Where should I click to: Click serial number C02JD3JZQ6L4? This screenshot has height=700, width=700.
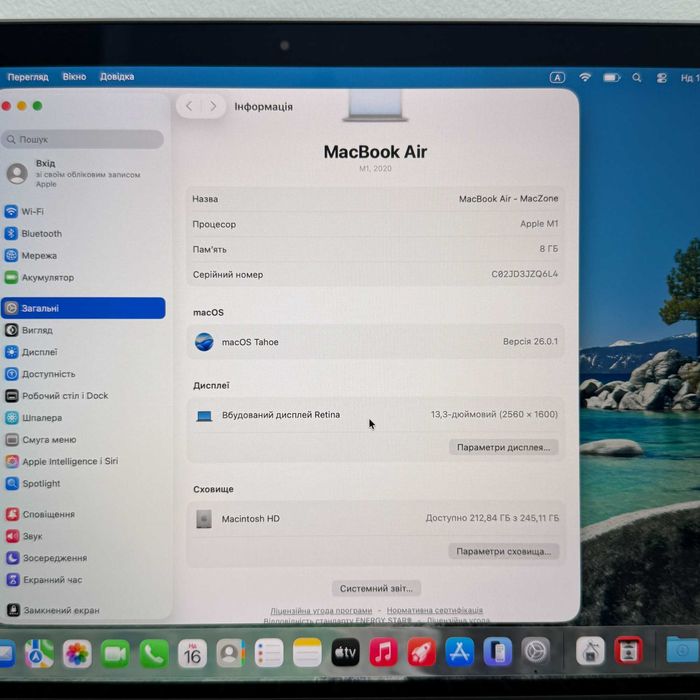tap(524, 274)
